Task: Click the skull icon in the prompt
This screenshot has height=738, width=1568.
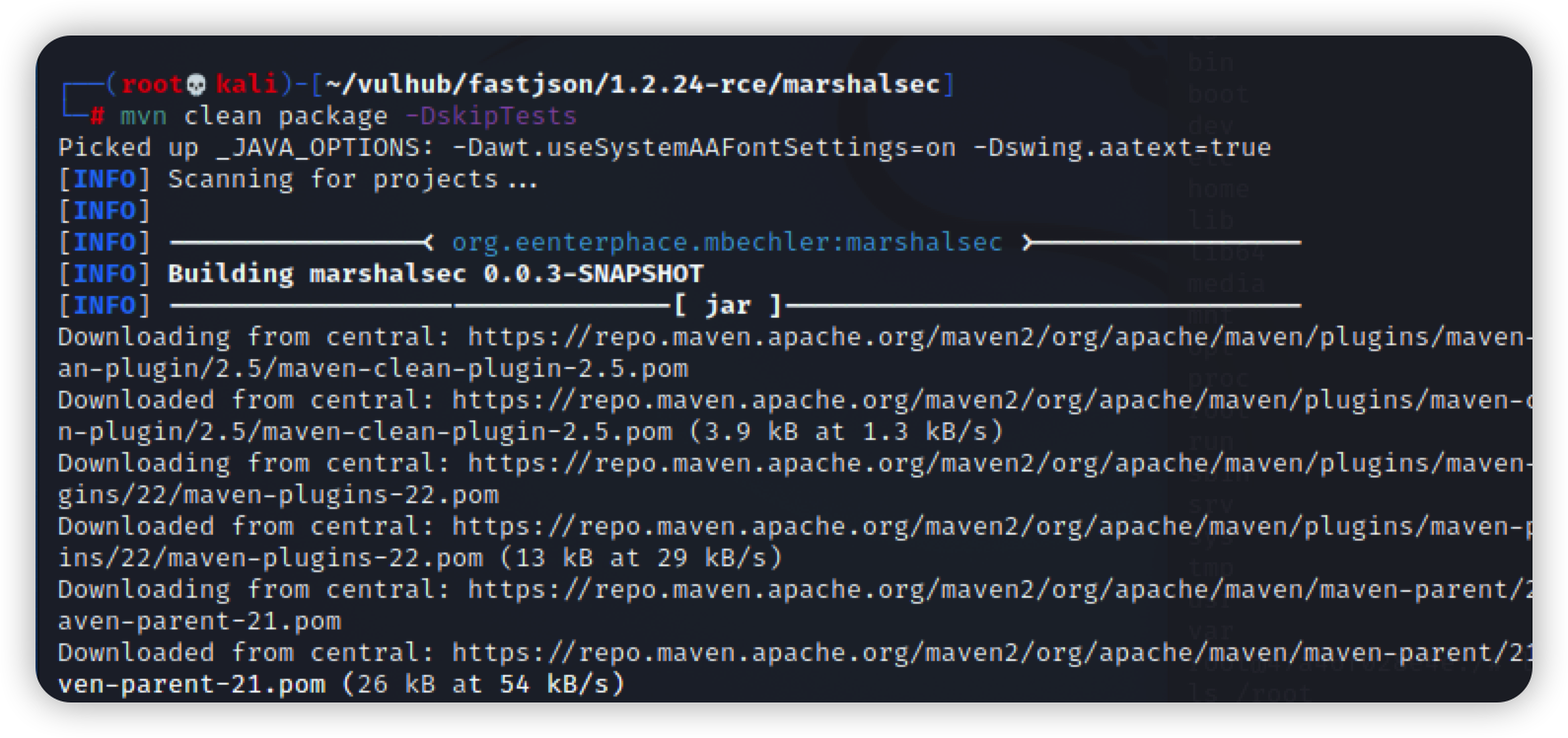Action: pos(196,84)
